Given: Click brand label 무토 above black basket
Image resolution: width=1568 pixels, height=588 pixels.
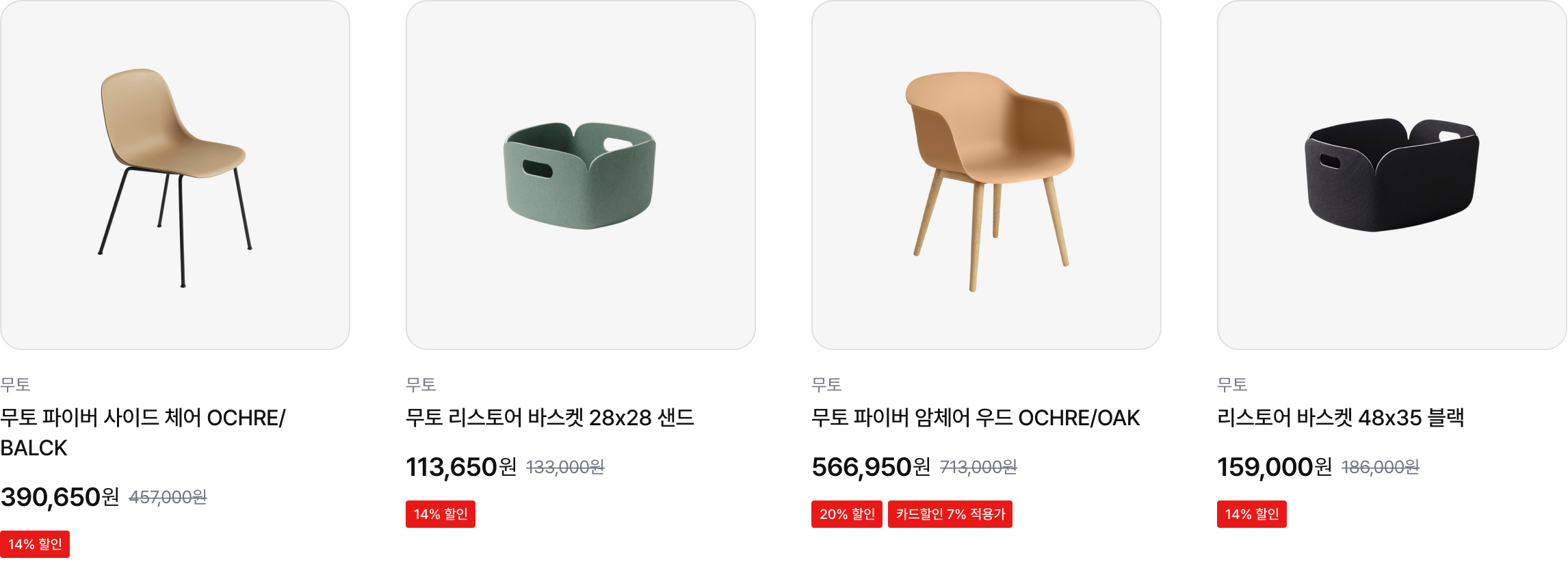Looking at the screenshot, I should click(1232, 384).
